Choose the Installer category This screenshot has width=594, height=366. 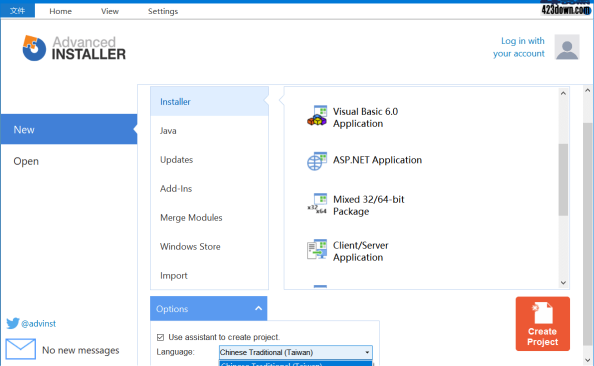tap(209, 102)
